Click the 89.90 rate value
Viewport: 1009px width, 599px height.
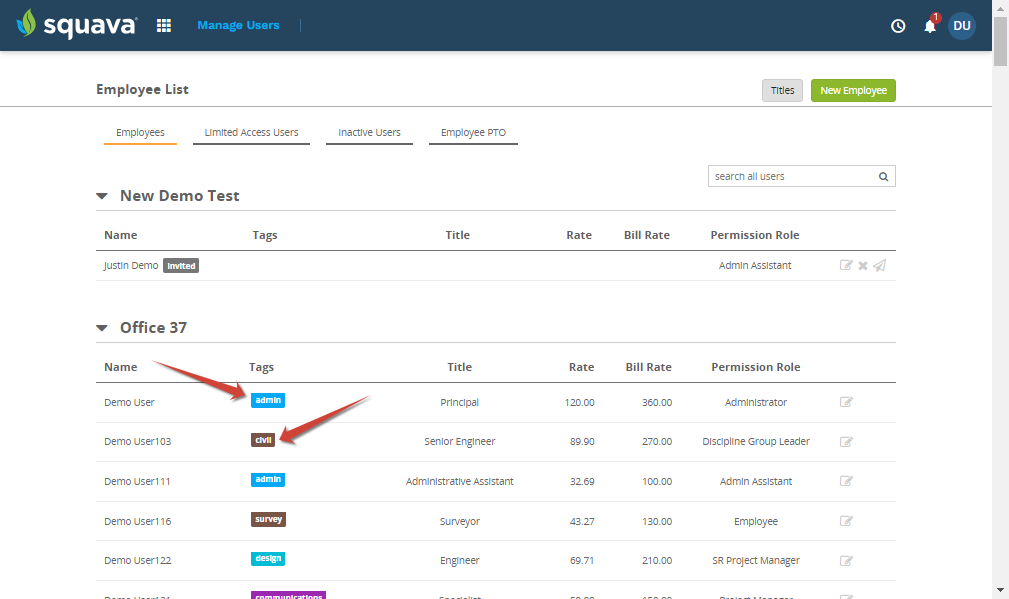[x=582, y=441]
